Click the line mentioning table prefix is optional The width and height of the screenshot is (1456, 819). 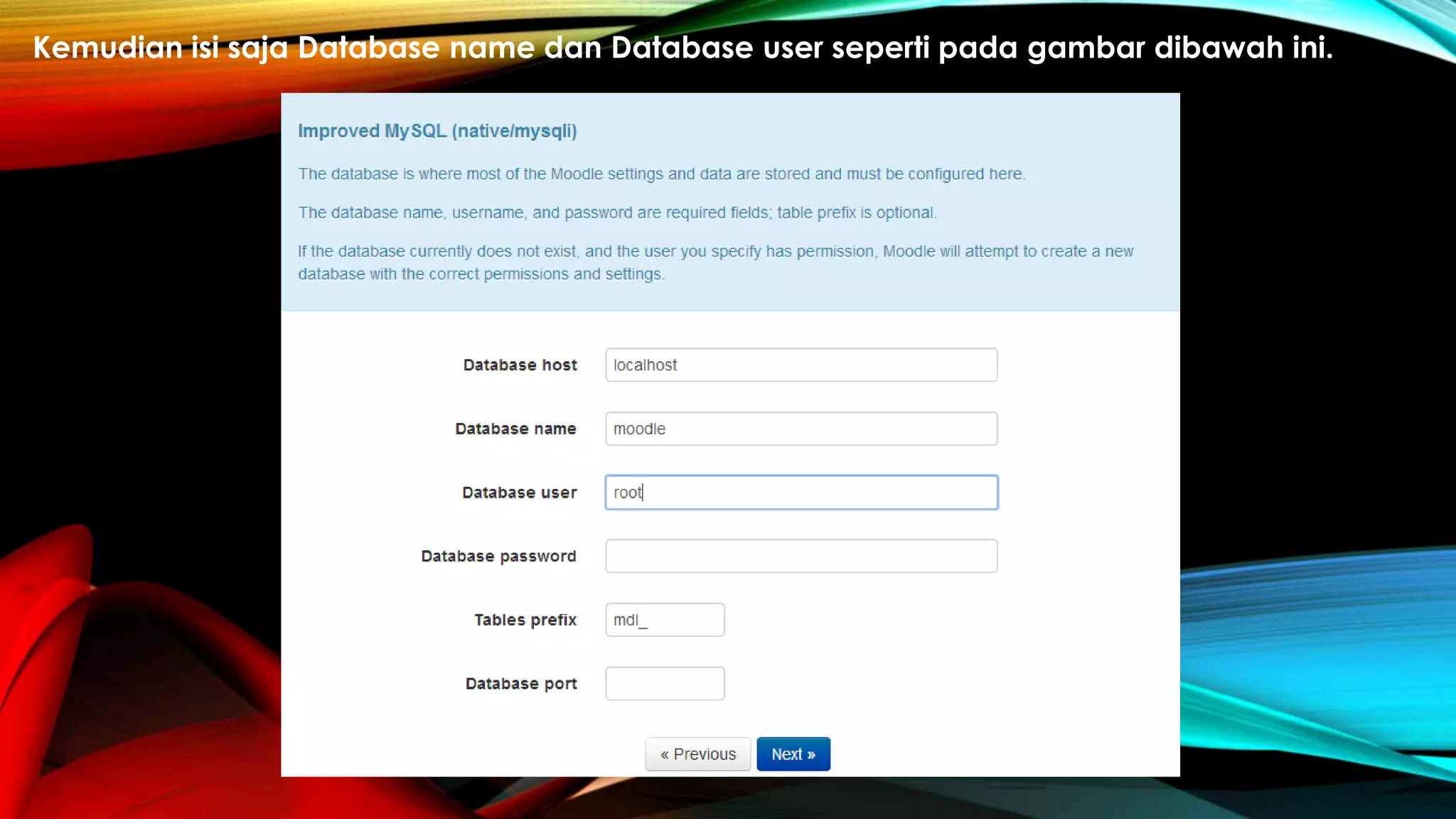tap(617, 213)
